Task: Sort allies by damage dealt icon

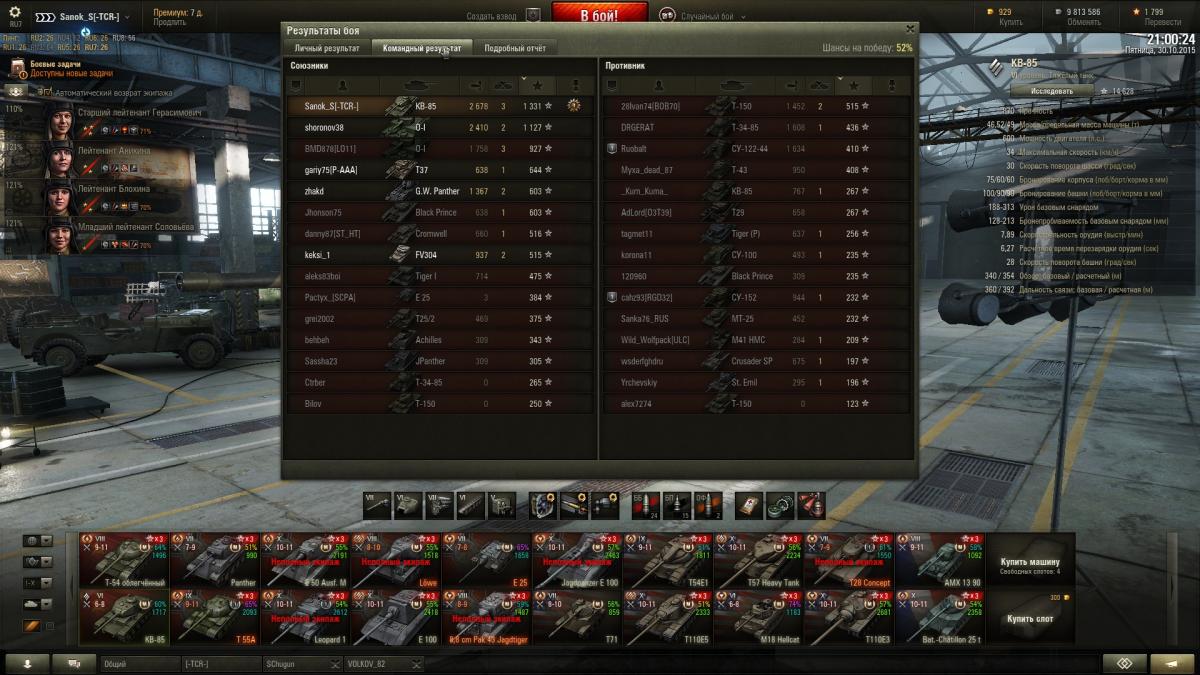Action: 476,85
